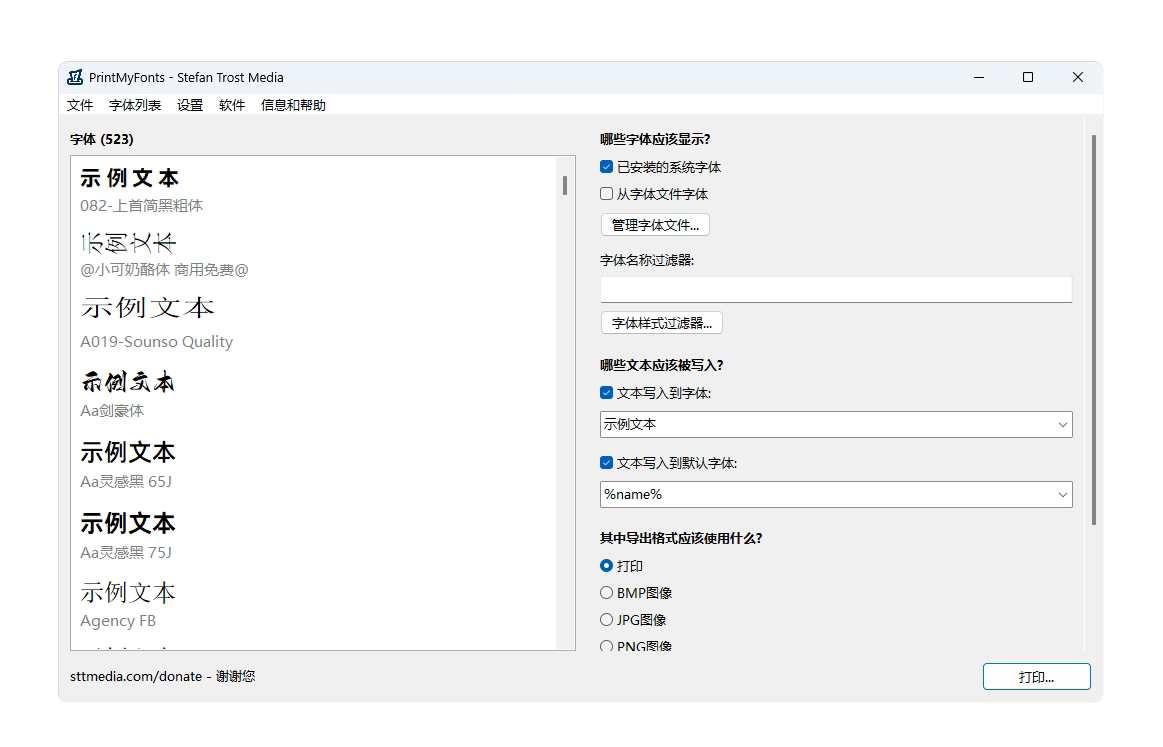The width and height of the screenshot is (1163, 747).
Task: Toggle 文本写入到默认字体 checkbox
Action: (x=607, y=463)
